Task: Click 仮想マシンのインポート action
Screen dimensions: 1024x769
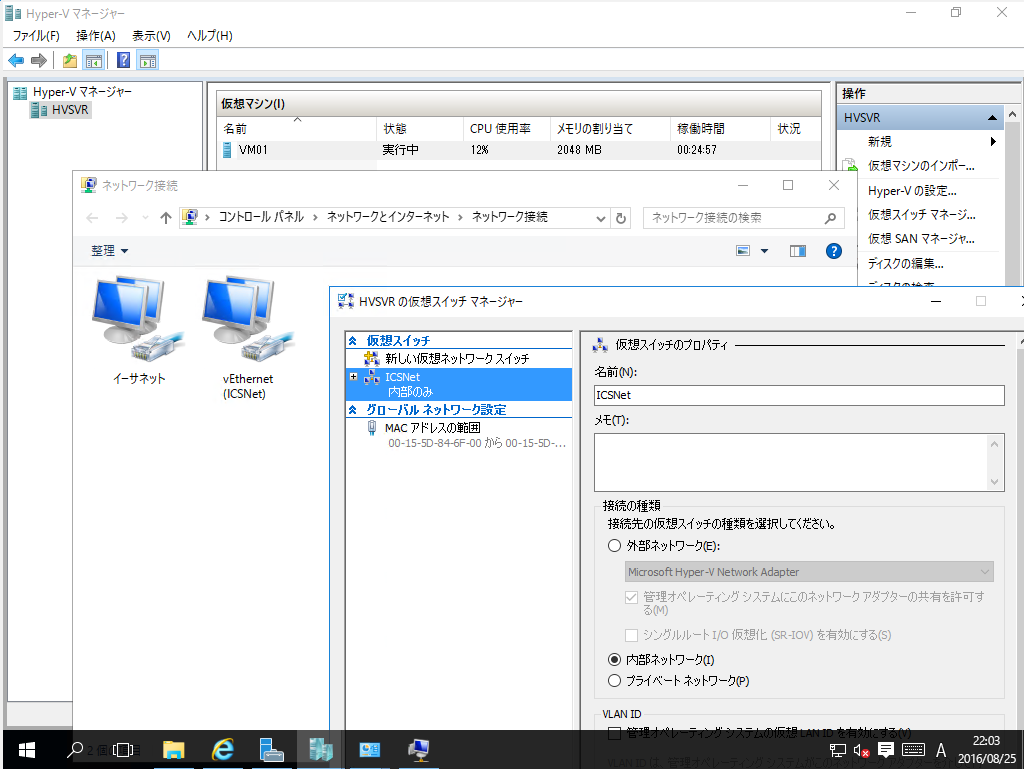Action: pos(921,166)
